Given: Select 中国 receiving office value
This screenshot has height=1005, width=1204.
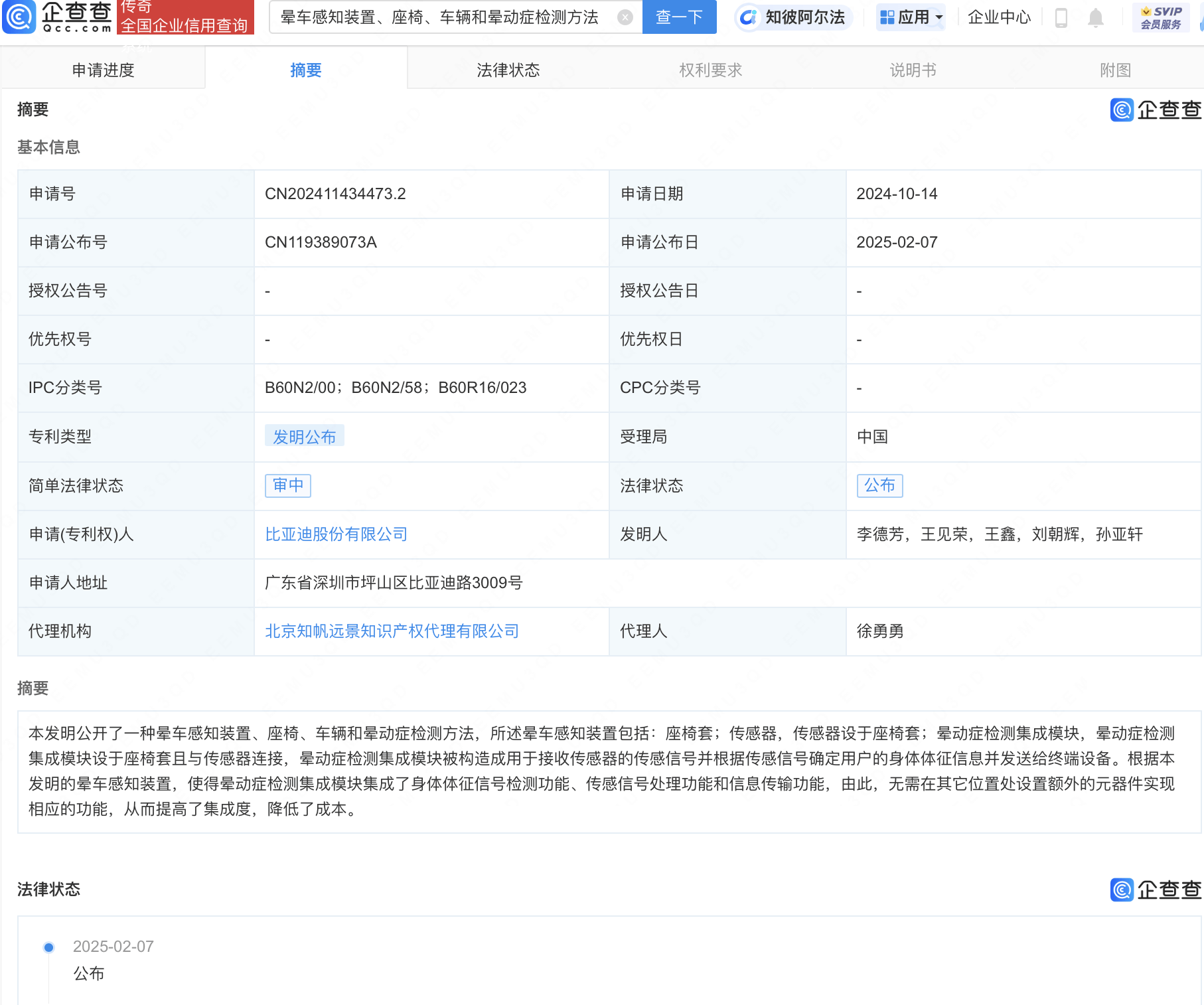Looking at the screenshot, I should pyautogui.click(x=872, y=437).
